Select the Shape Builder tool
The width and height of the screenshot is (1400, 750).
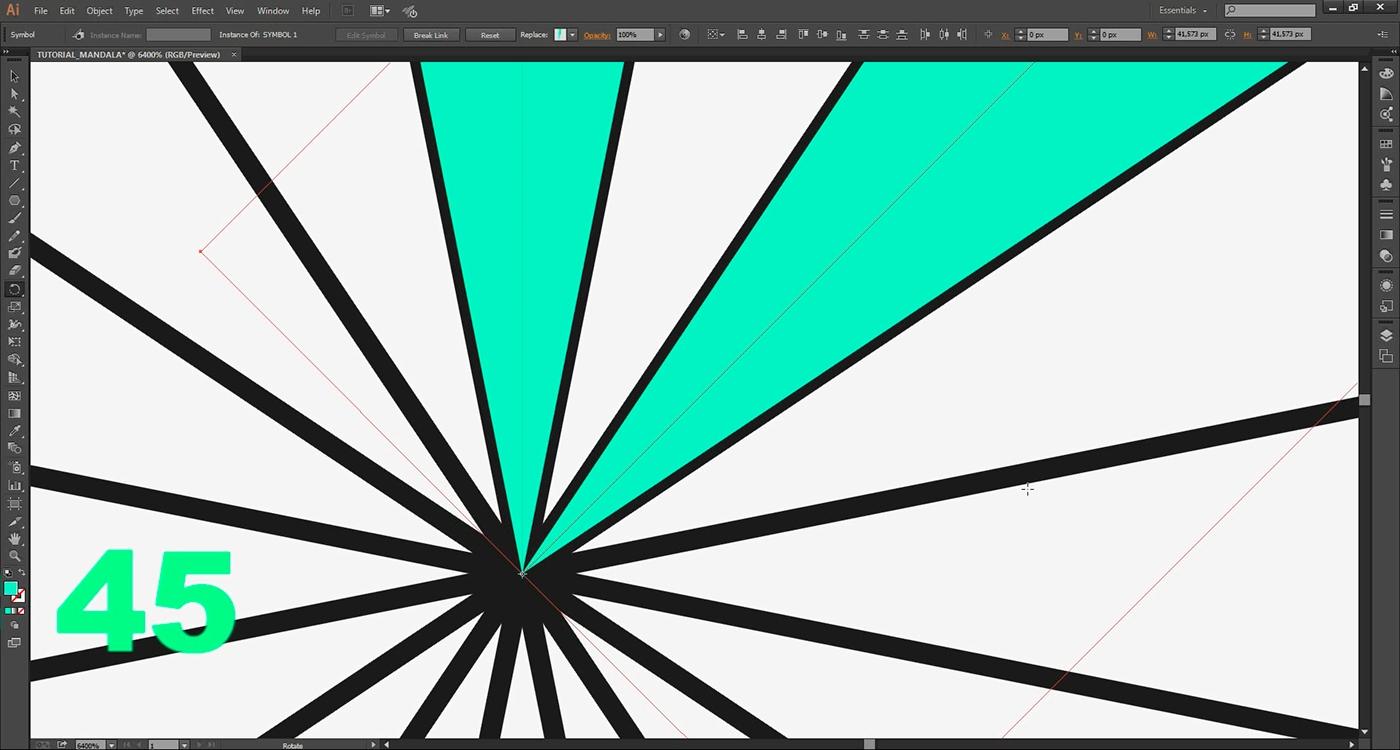pyautogui.click(x=14, y=360)
